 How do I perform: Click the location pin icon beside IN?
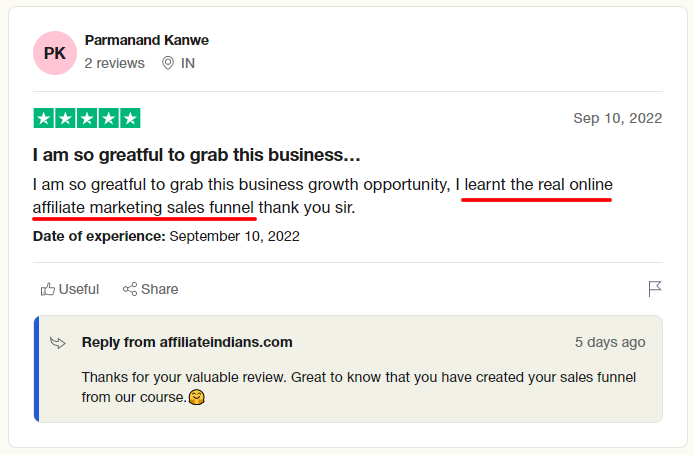168,63
